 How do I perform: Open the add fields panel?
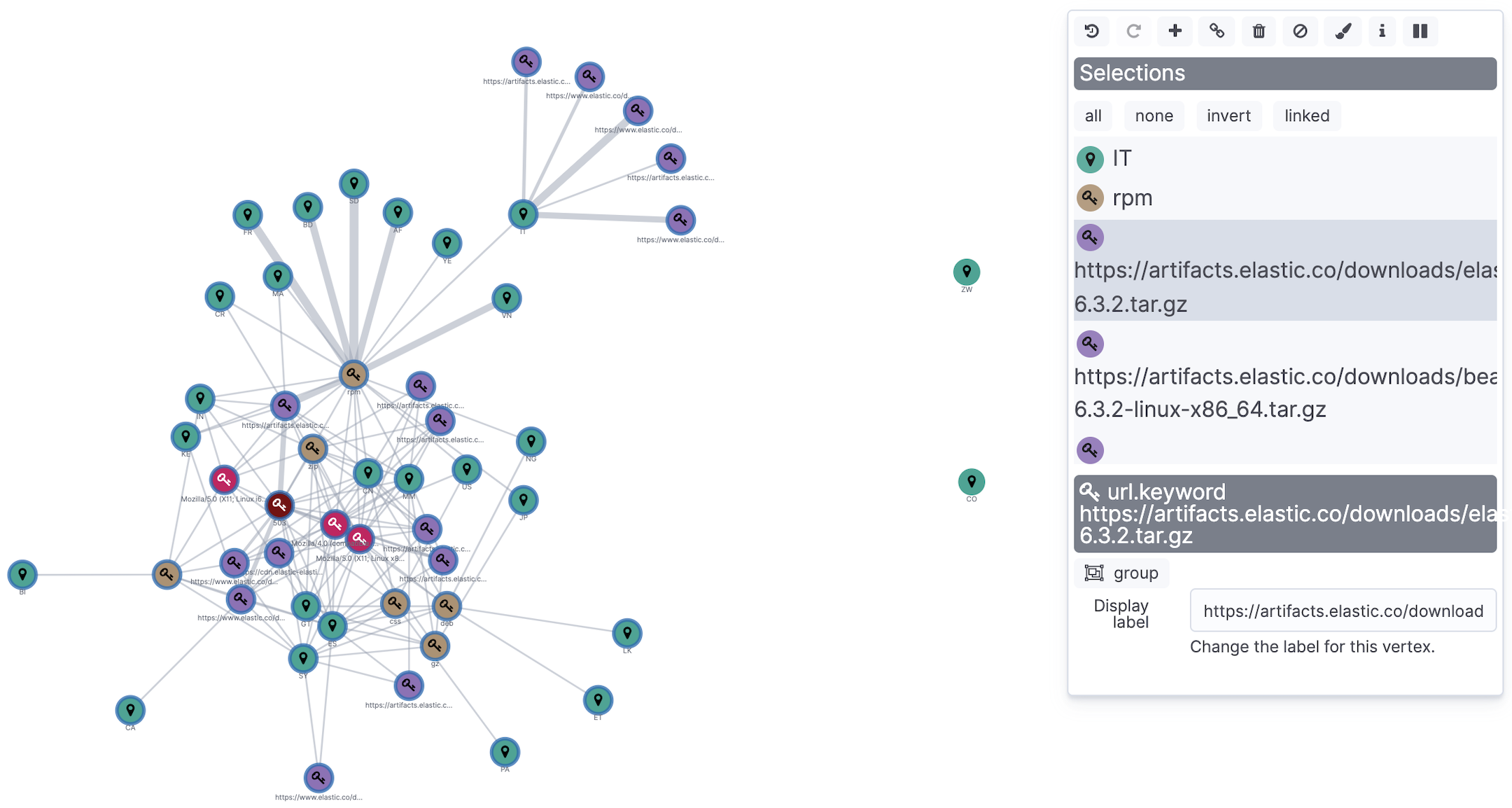(x=1175, y=31)
